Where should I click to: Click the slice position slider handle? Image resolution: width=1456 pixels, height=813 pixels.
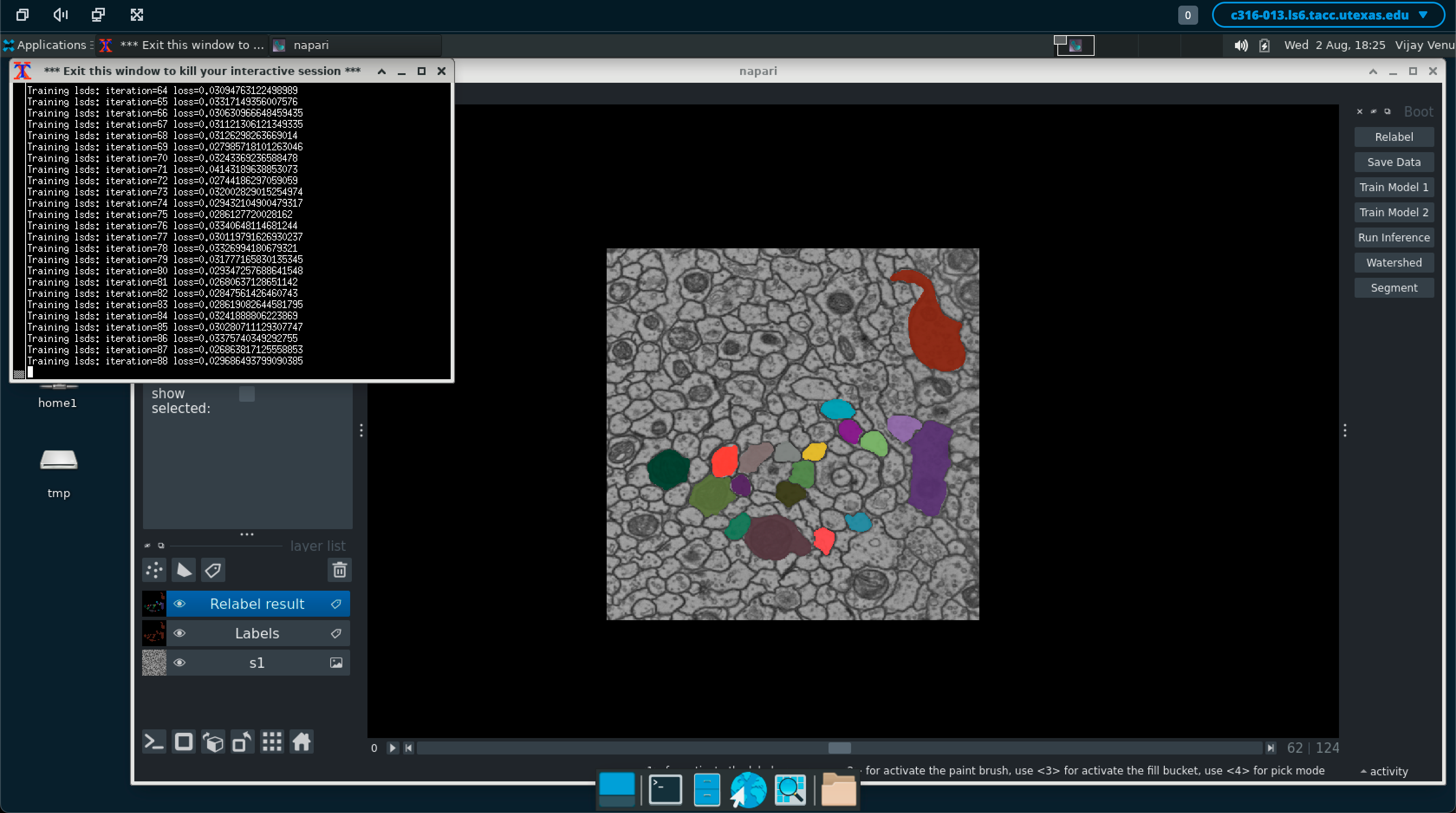(x=839, y=748)
